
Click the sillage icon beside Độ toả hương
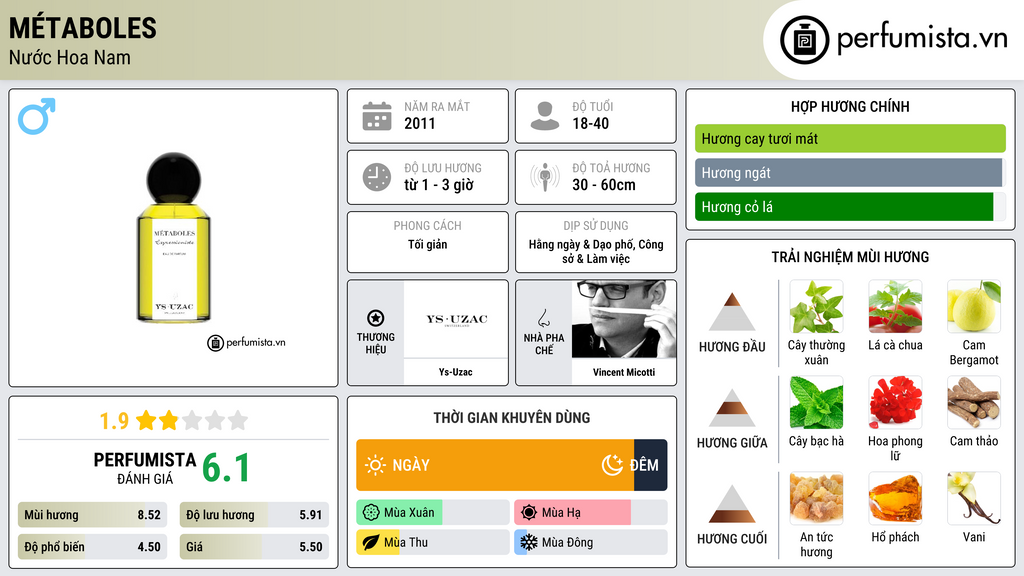[x=545, y=177]
